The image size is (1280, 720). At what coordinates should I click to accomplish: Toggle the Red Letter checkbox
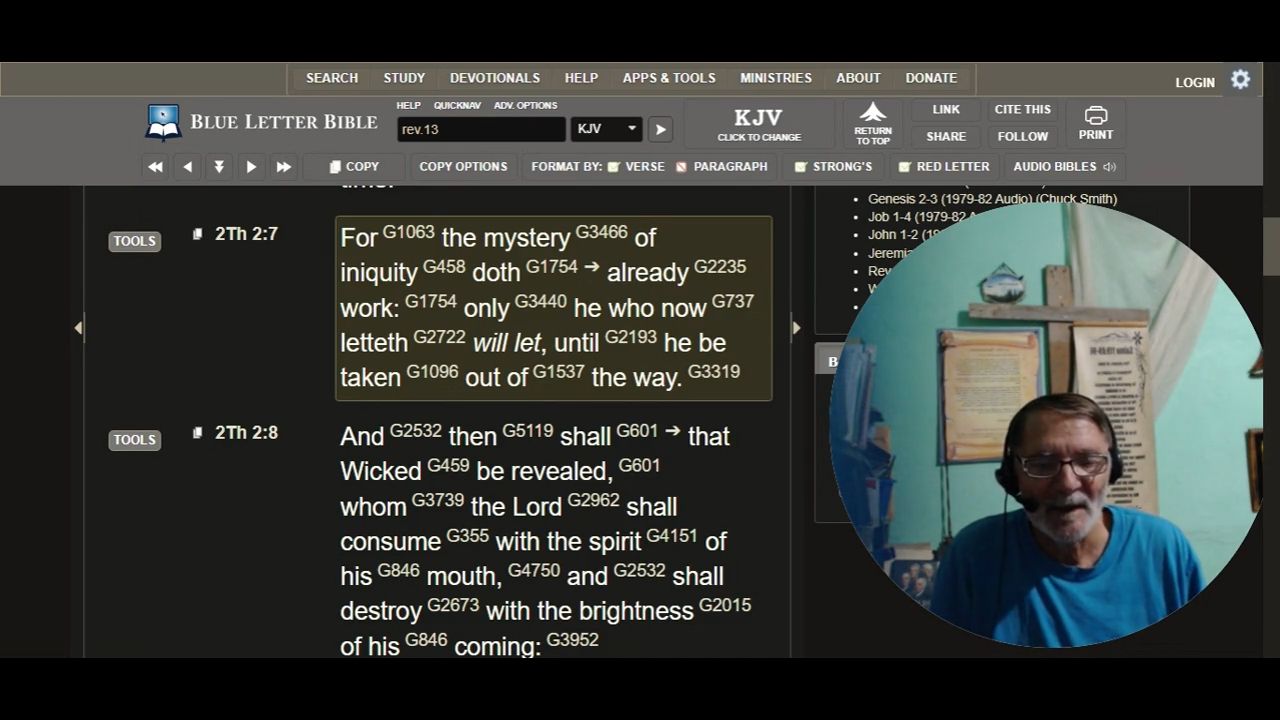[x=905, y=167]
